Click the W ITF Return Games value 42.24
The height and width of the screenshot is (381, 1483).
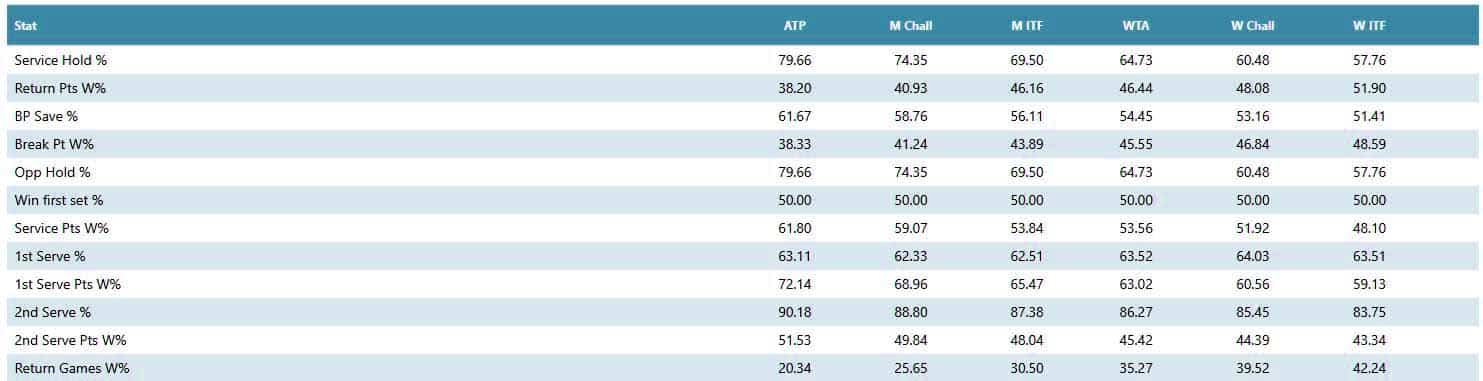pos(1369,368)
